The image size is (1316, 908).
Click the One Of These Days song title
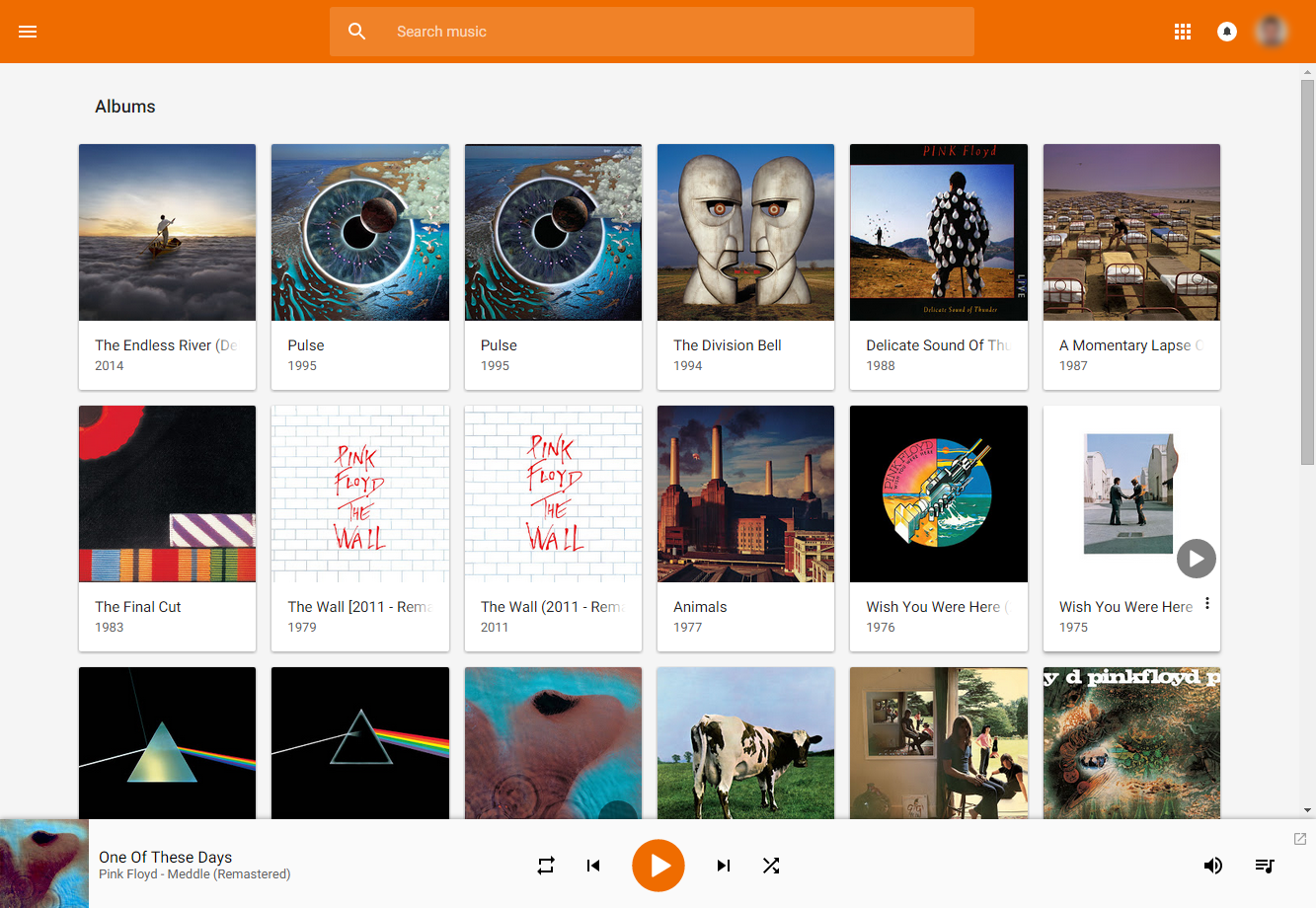(166, 857)
